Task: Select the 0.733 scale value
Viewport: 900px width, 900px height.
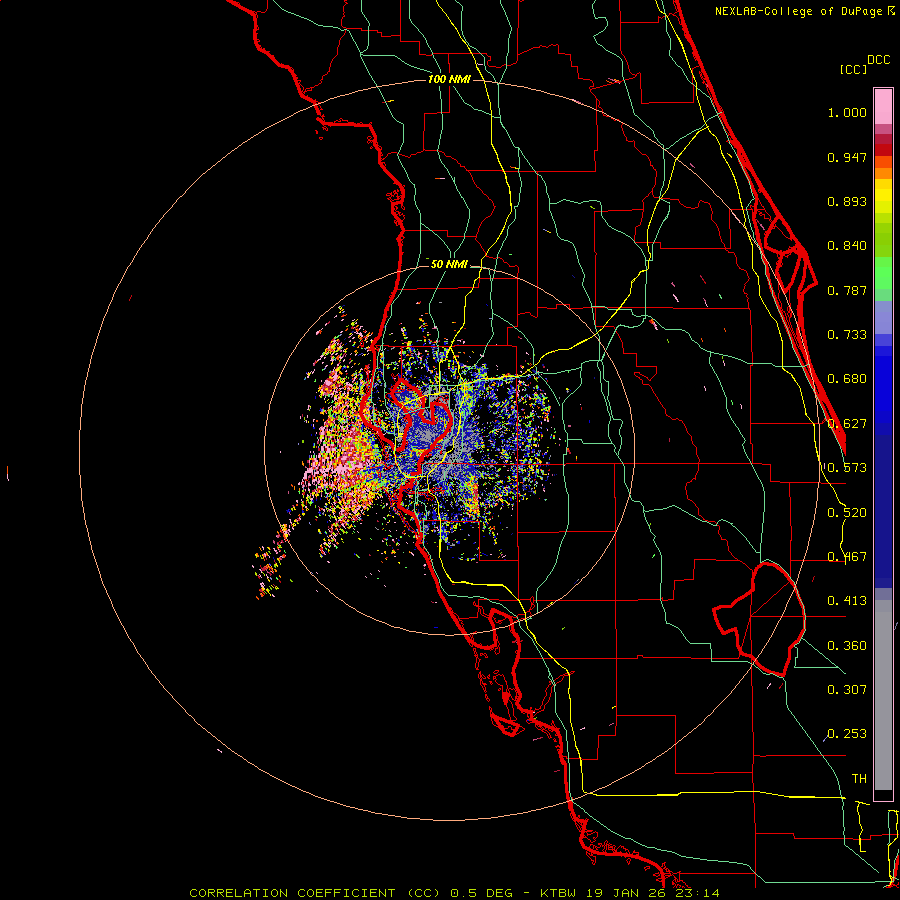Action: click(x=847, y=335)
